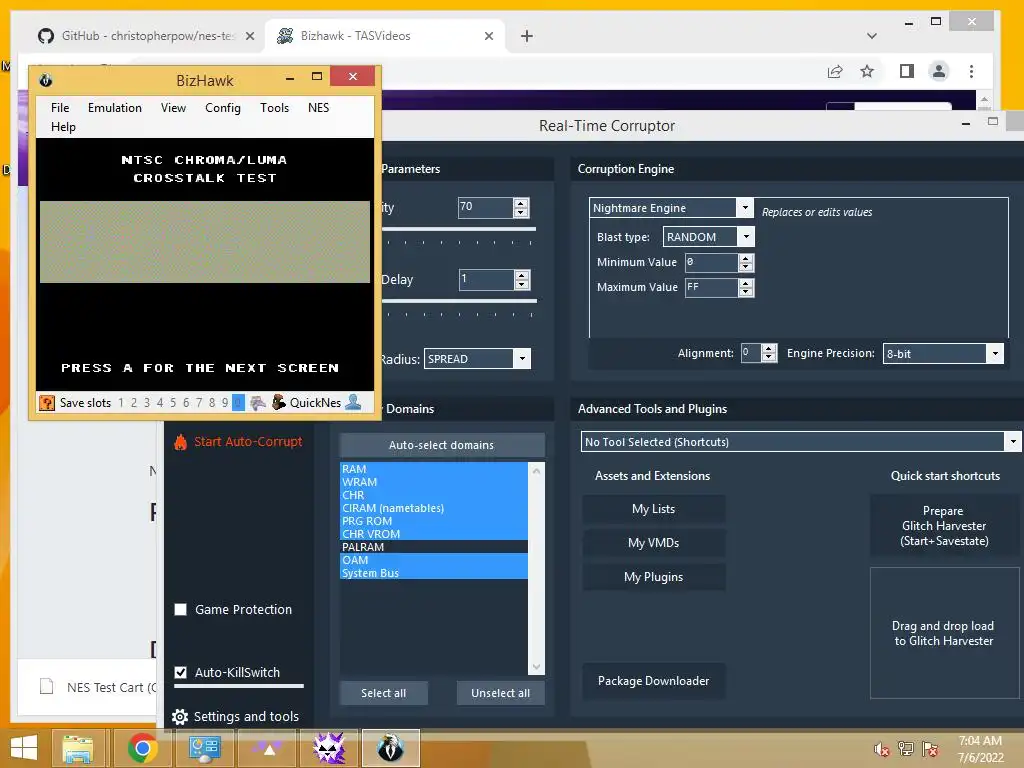Click the muted volume tray icon

[x=882, y=749]
